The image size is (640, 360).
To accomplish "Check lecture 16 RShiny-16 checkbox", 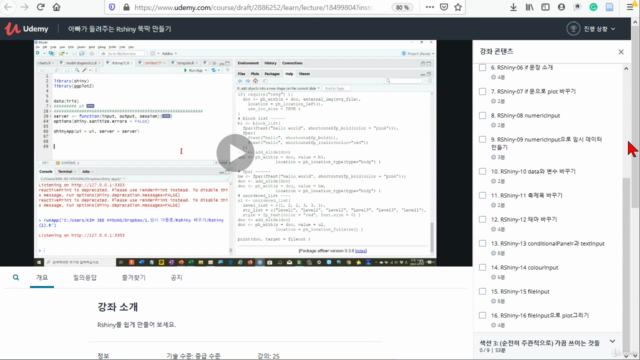I will [482, 316].
